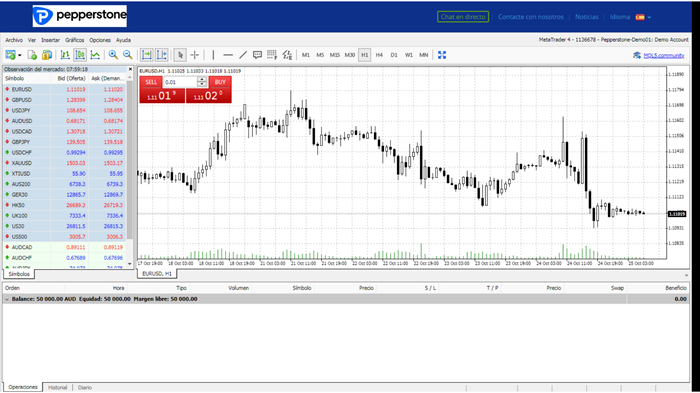Open the Noticias link

pyautogui.click(x=587, y=17)
